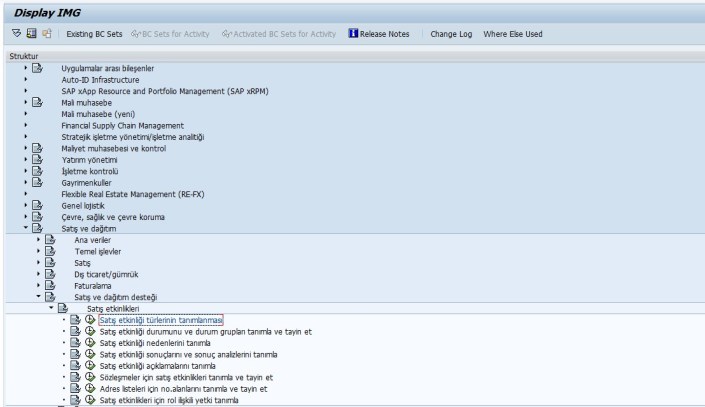
Task: Click Existing BC Sets button
Action: coord(94,34)
